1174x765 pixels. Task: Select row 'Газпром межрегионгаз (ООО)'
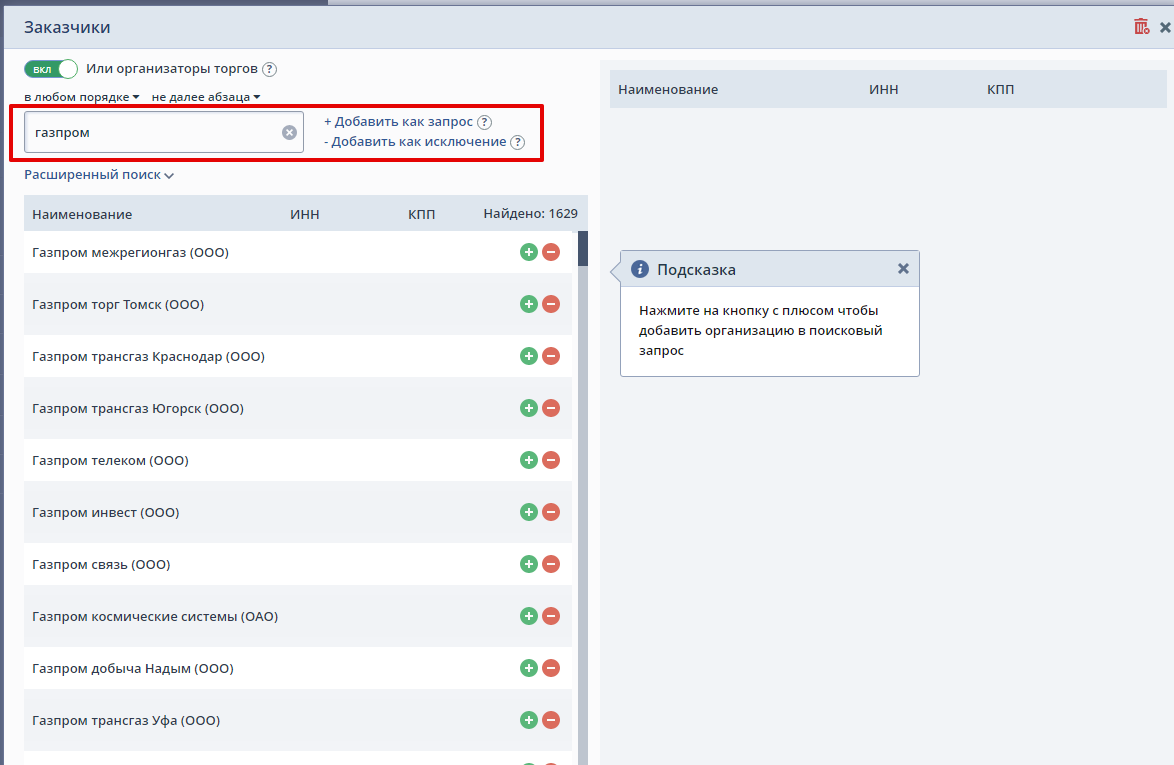click(x=298, y=252)
